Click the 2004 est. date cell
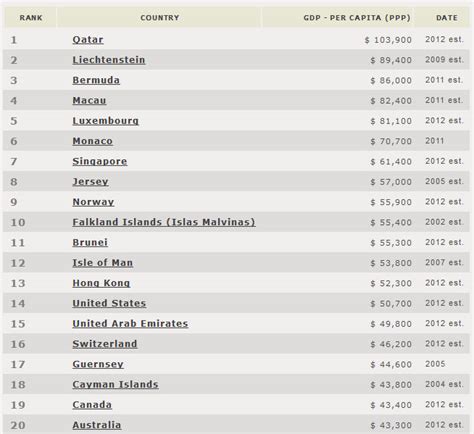This screenshot has width=474, height=434. tap(444, 384)
